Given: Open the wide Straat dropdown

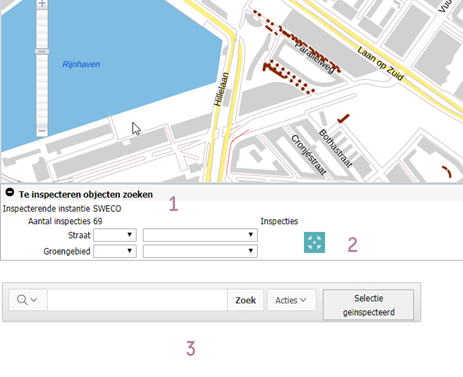Looking at the screenshot, I should (x=200, y=235).
